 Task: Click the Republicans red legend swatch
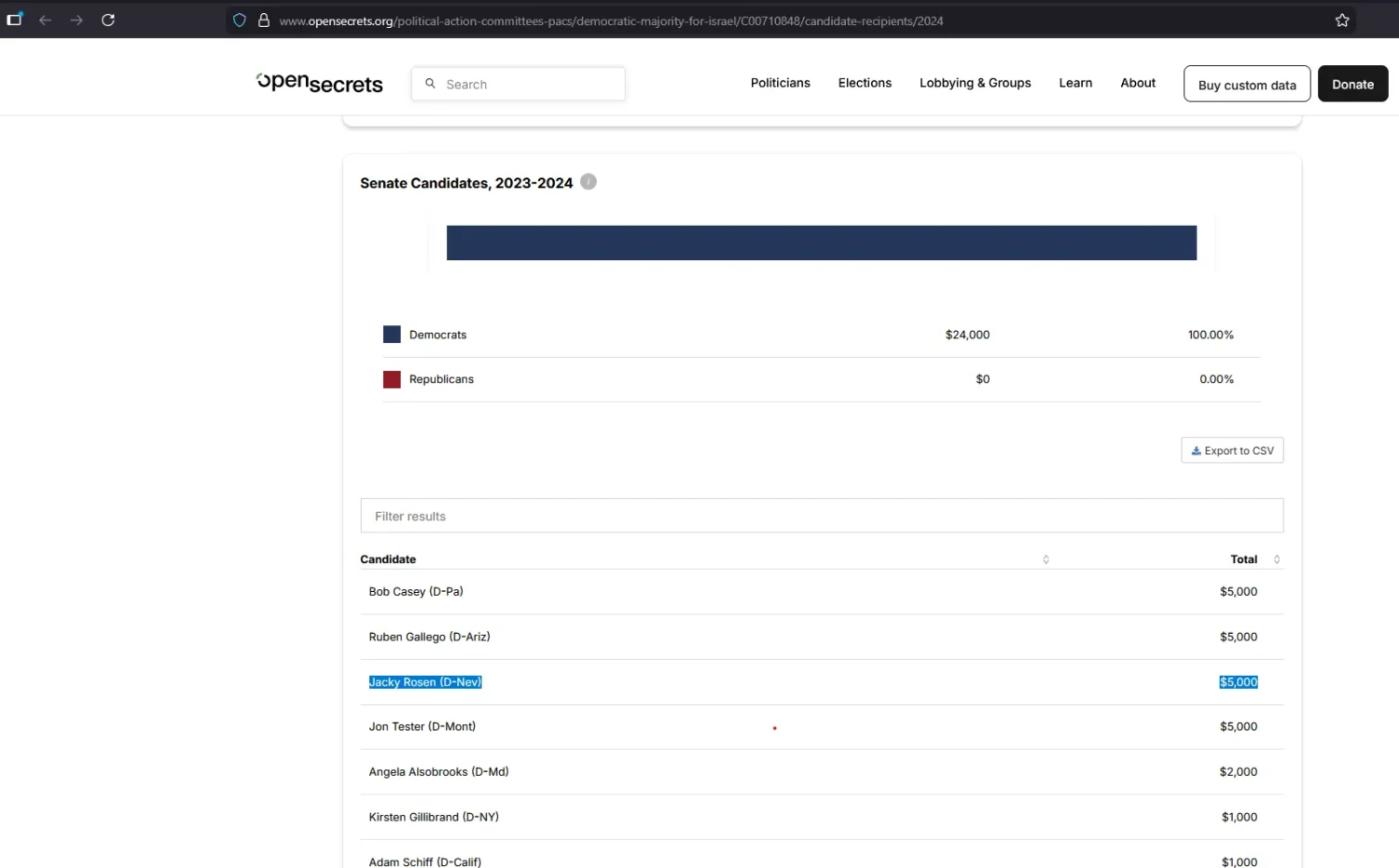392,379
